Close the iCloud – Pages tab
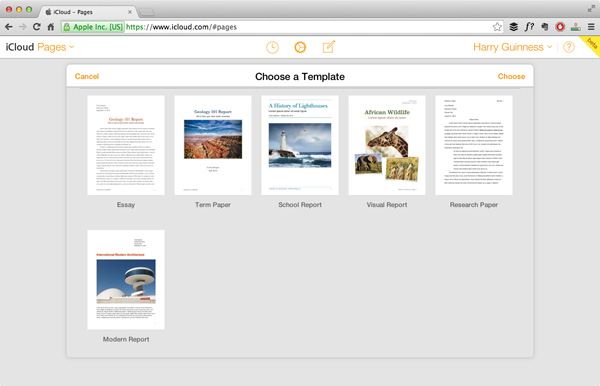600x386 pixels. 130,12
